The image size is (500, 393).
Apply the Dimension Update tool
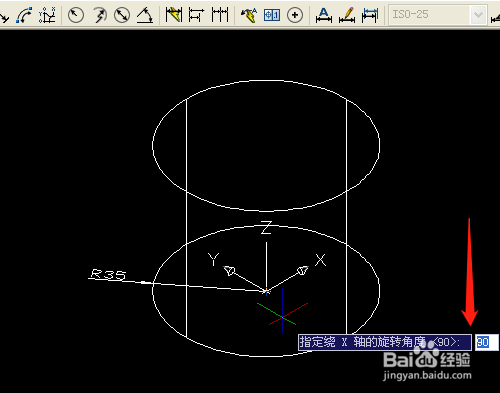click(x=370, y=15)
